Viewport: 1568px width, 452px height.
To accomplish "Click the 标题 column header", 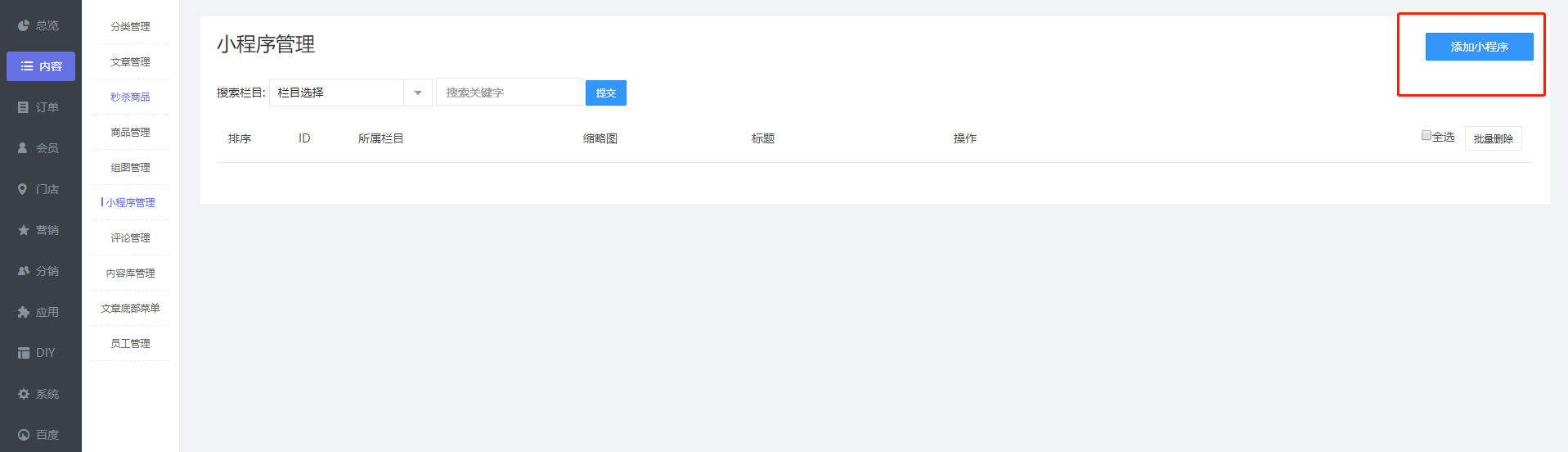I will [763, 138].
